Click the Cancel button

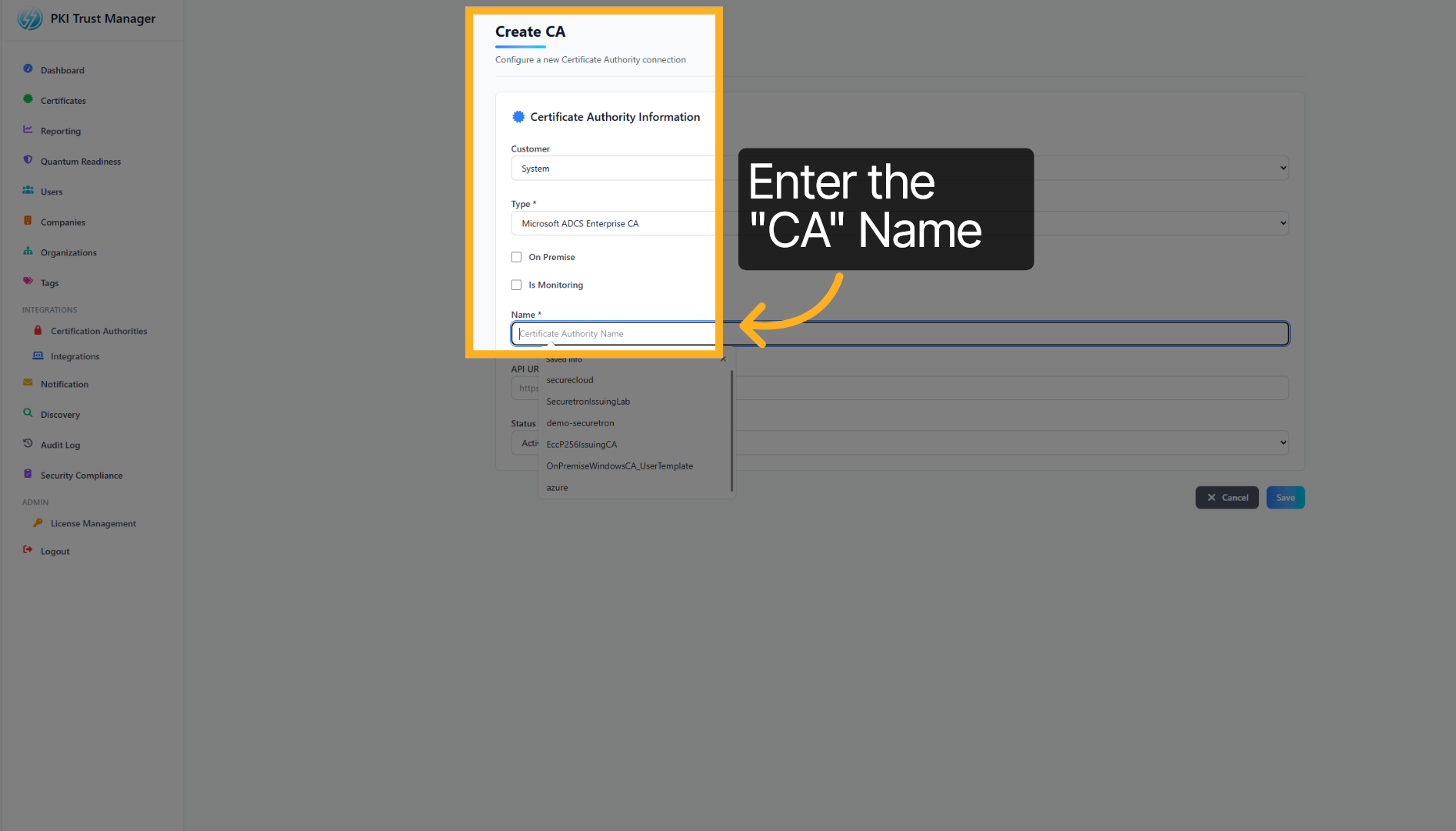1227,498
